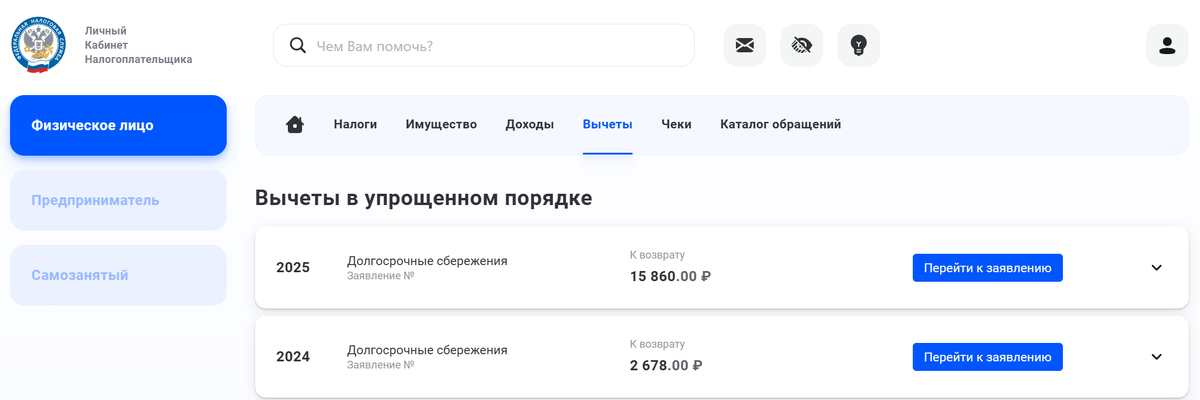Screen dimensions: 1200x400
Task: Open the messages envelope icon
Action: point(744,45)
